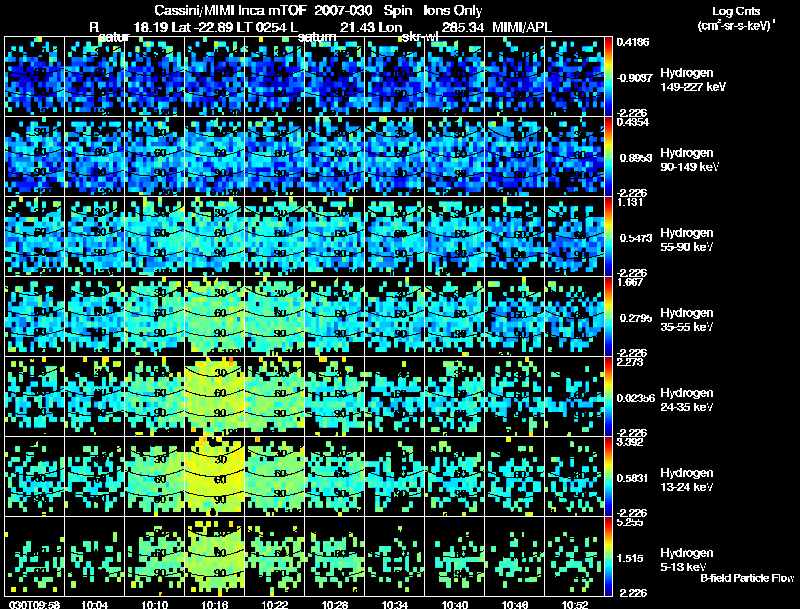Click the 'Hydrogen 13-24 keV' row label
800x609 pixels.
[x=687, y=480]
